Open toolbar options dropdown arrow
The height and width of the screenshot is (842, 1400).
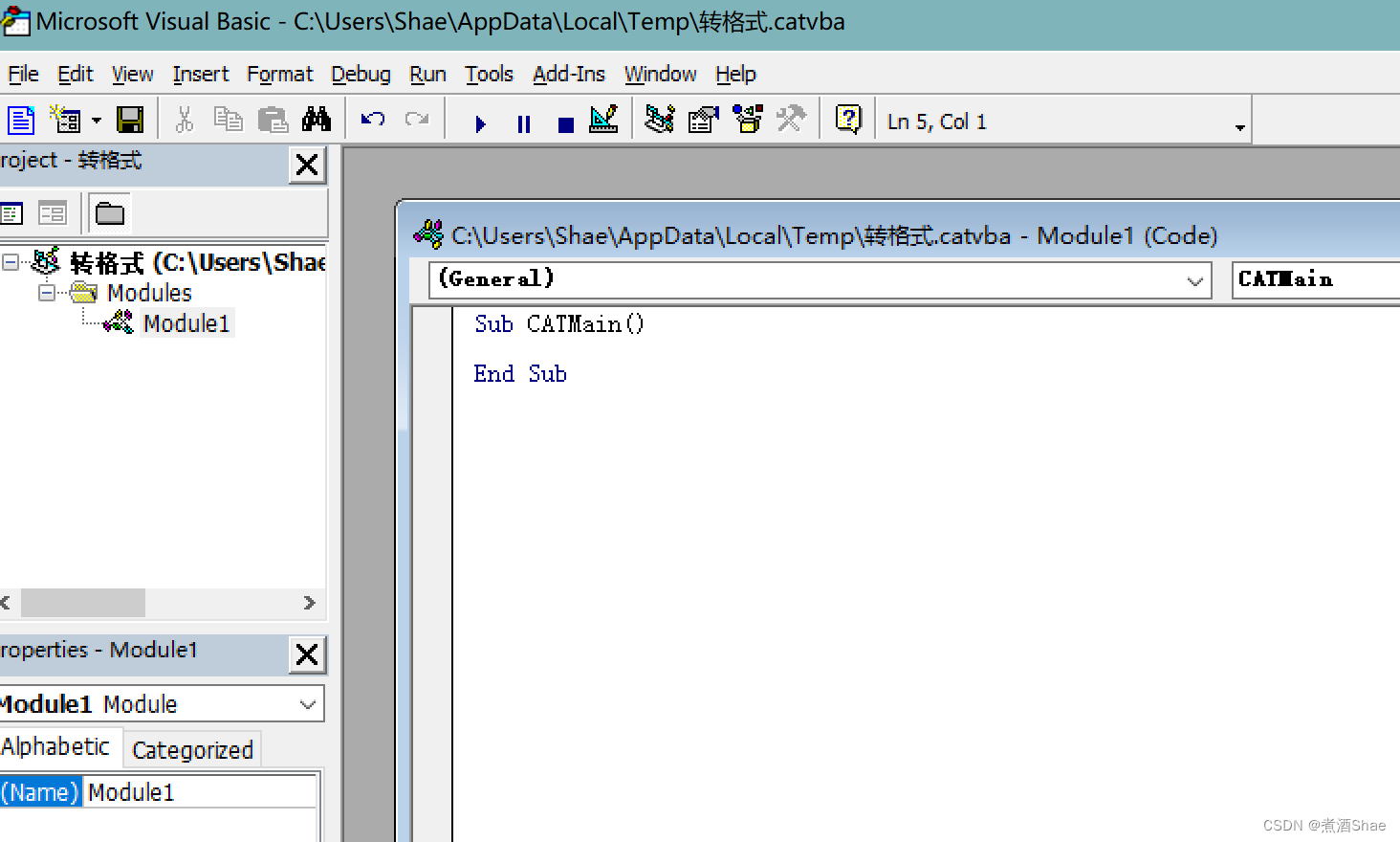tap(1240, 127)
